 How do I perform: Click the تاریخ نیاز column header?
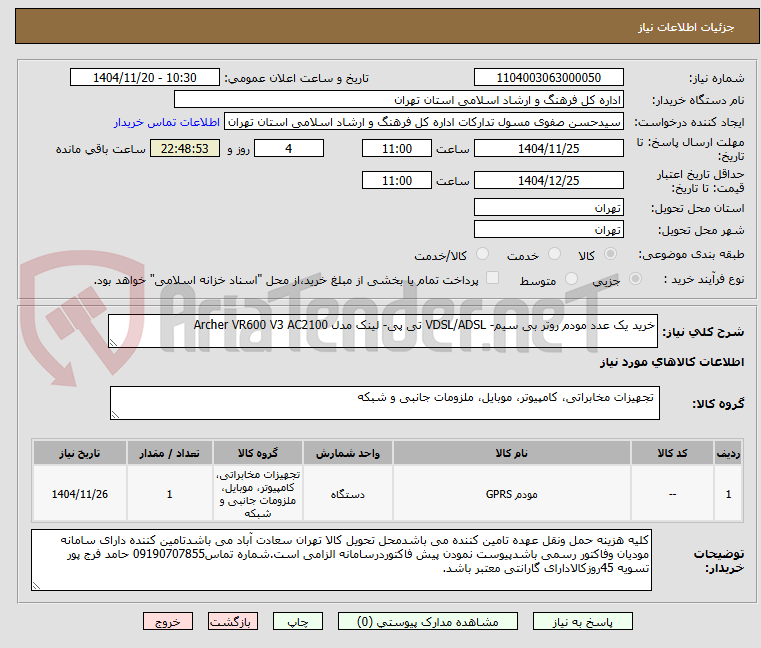80,453
